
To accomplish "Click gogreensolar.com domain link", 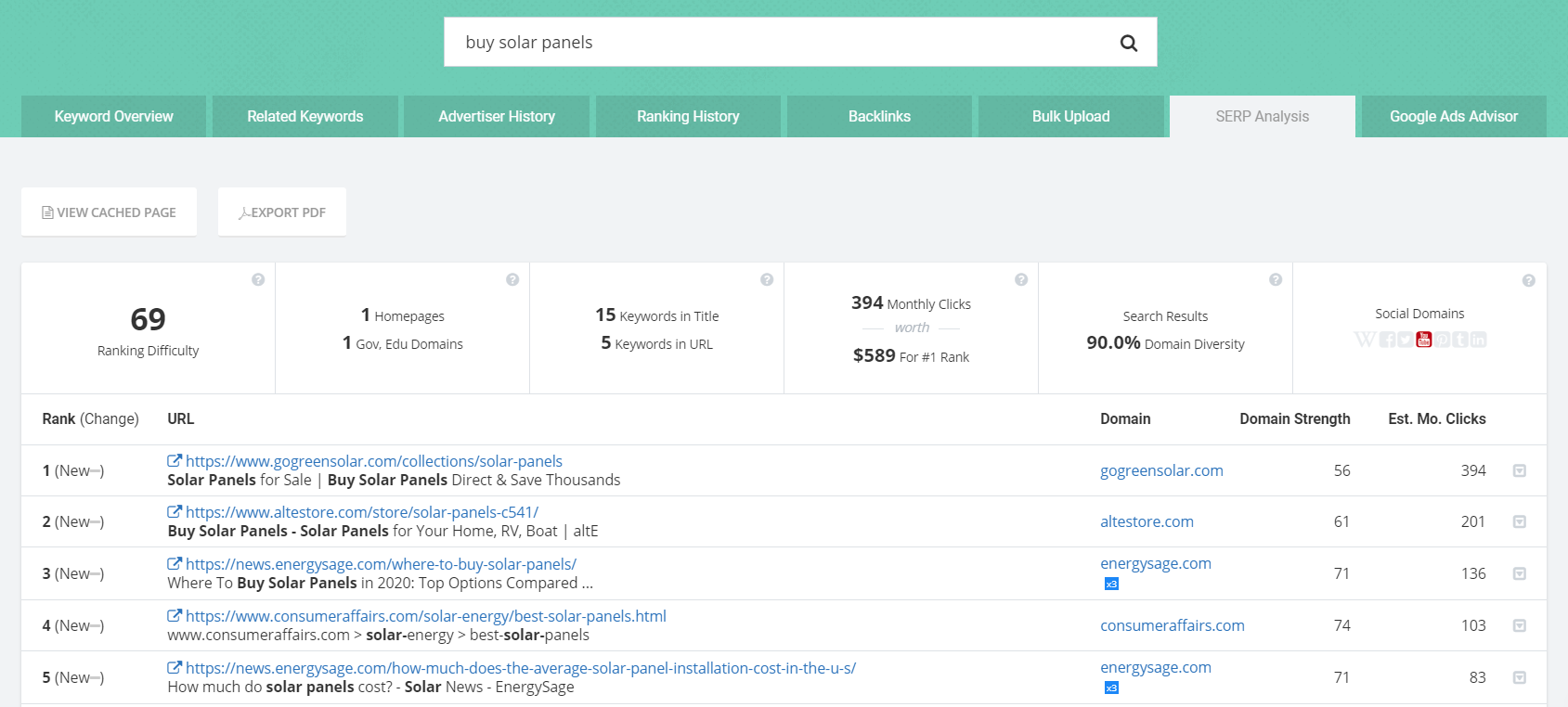I will 1161,470.
